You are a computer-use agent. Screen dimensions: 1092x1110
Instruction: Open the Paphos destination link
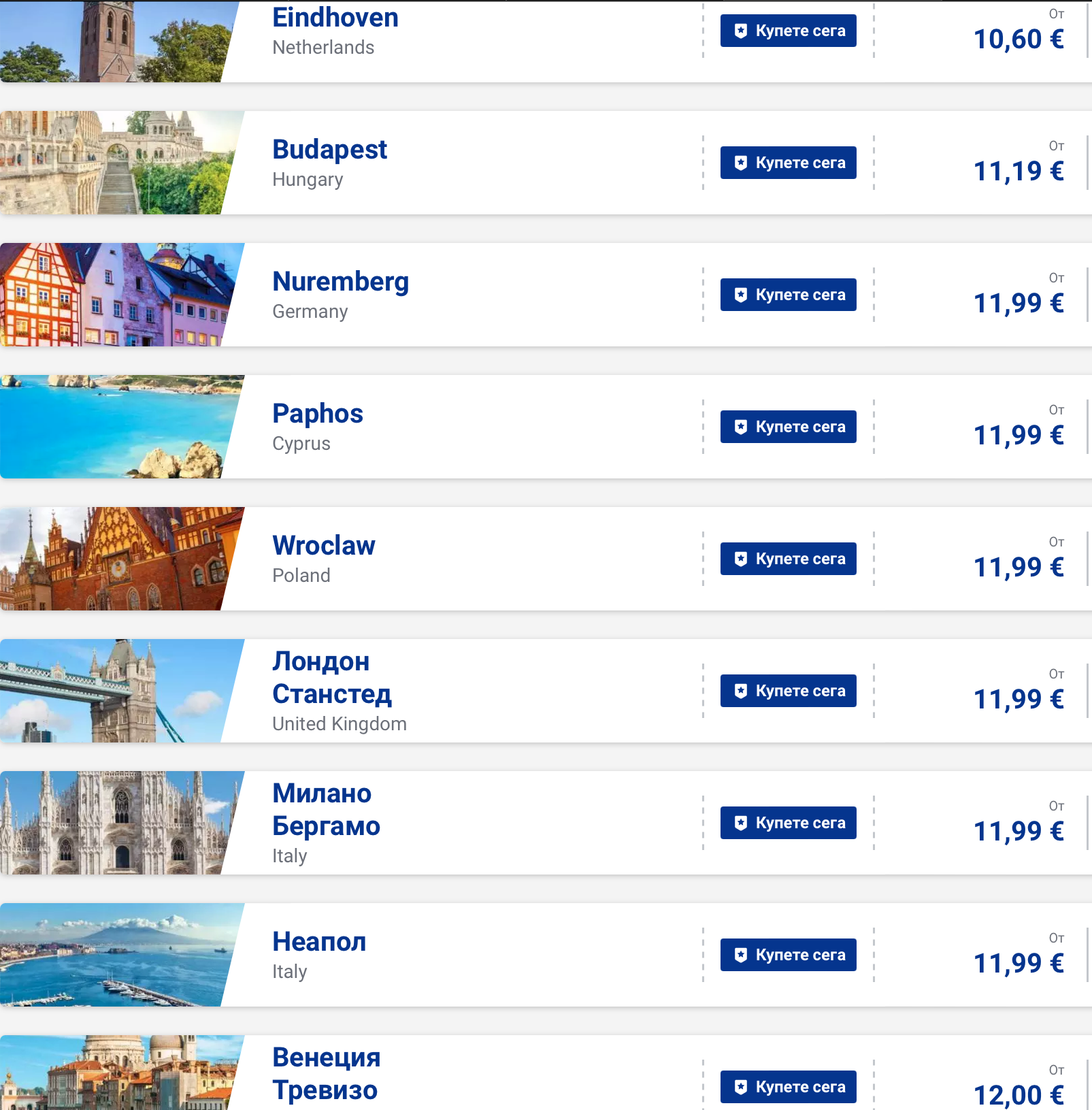317,414
